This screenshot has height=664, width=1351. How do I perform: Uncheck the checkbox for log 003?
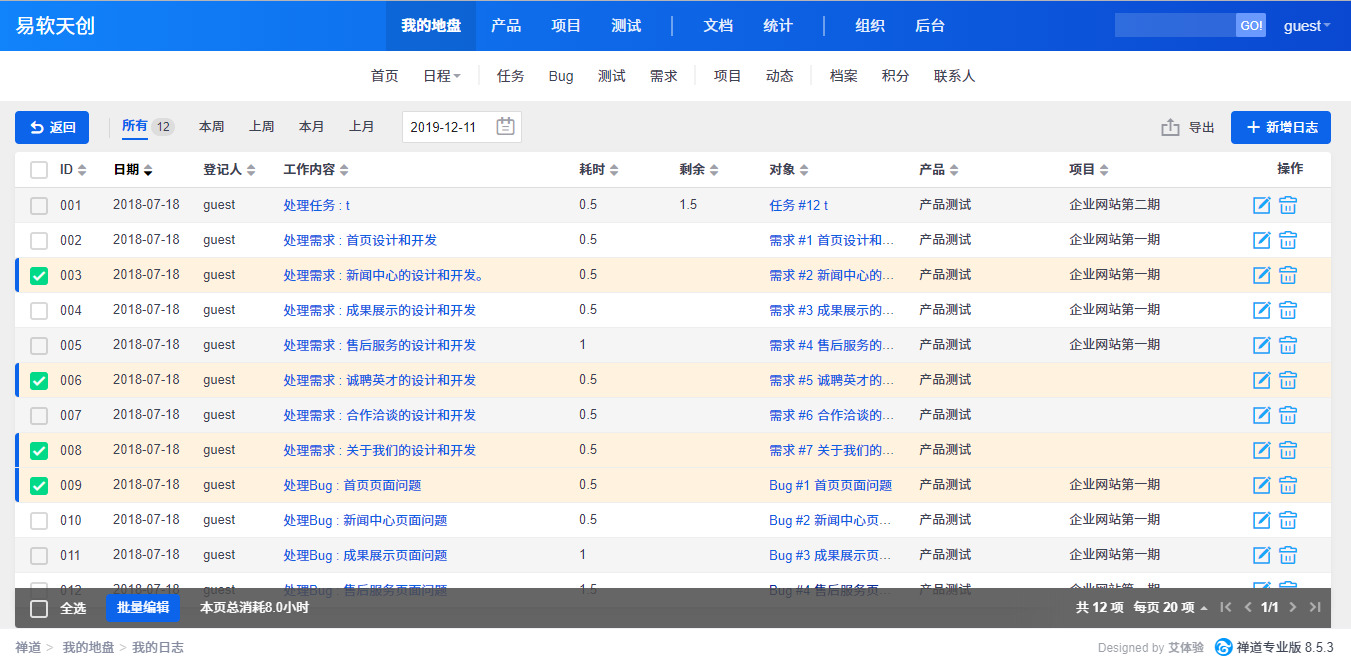39,276
